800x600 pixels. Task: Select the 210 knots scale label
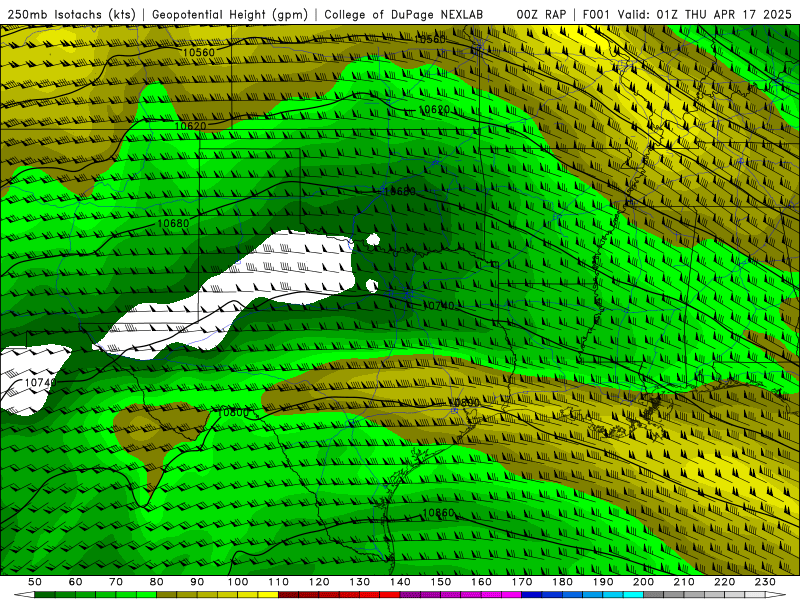point(684,582)
